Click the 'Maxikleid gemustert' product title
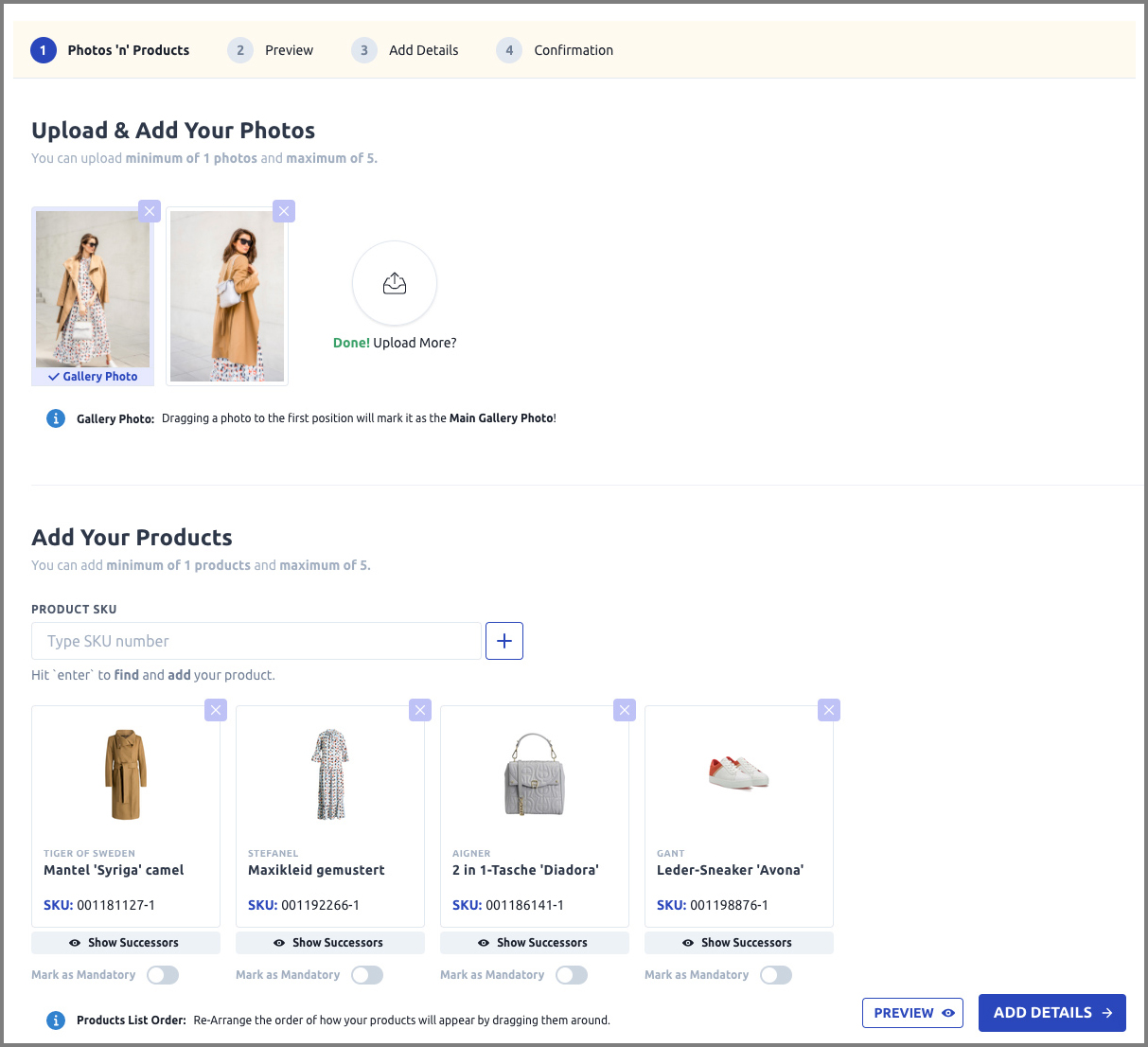The image size is (1148, 1047). [x=316, y=870]
